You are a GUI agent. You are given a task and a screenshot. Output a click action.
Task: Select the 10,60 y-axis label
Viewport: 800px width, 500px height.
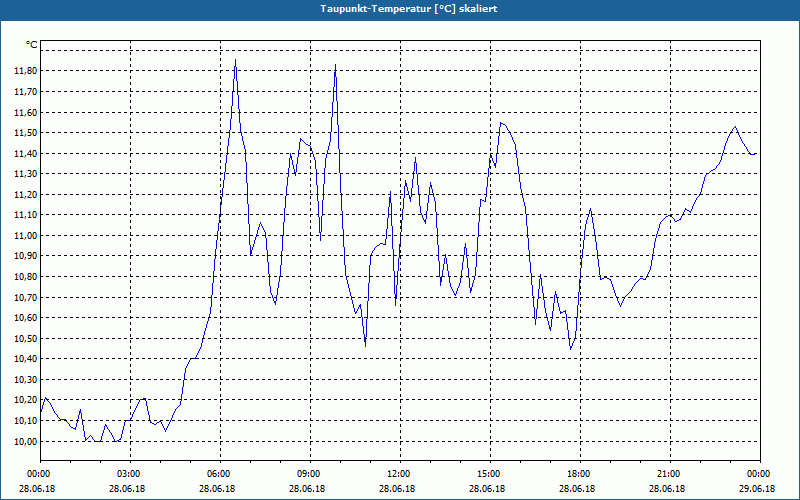tap(26, 318)
